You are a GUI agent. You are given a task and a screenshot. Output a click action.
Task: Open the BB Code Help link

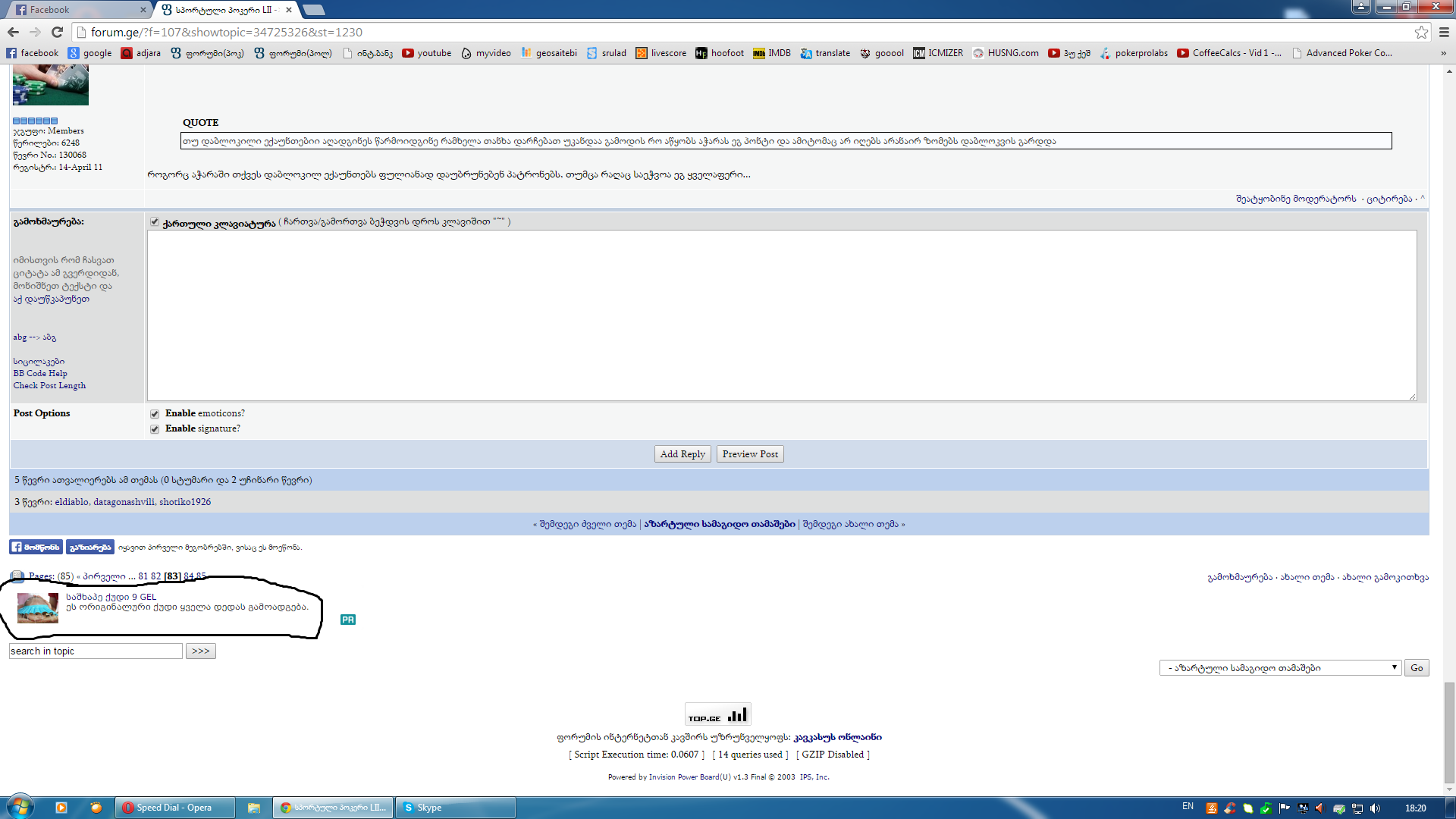(x=40, y=373)
